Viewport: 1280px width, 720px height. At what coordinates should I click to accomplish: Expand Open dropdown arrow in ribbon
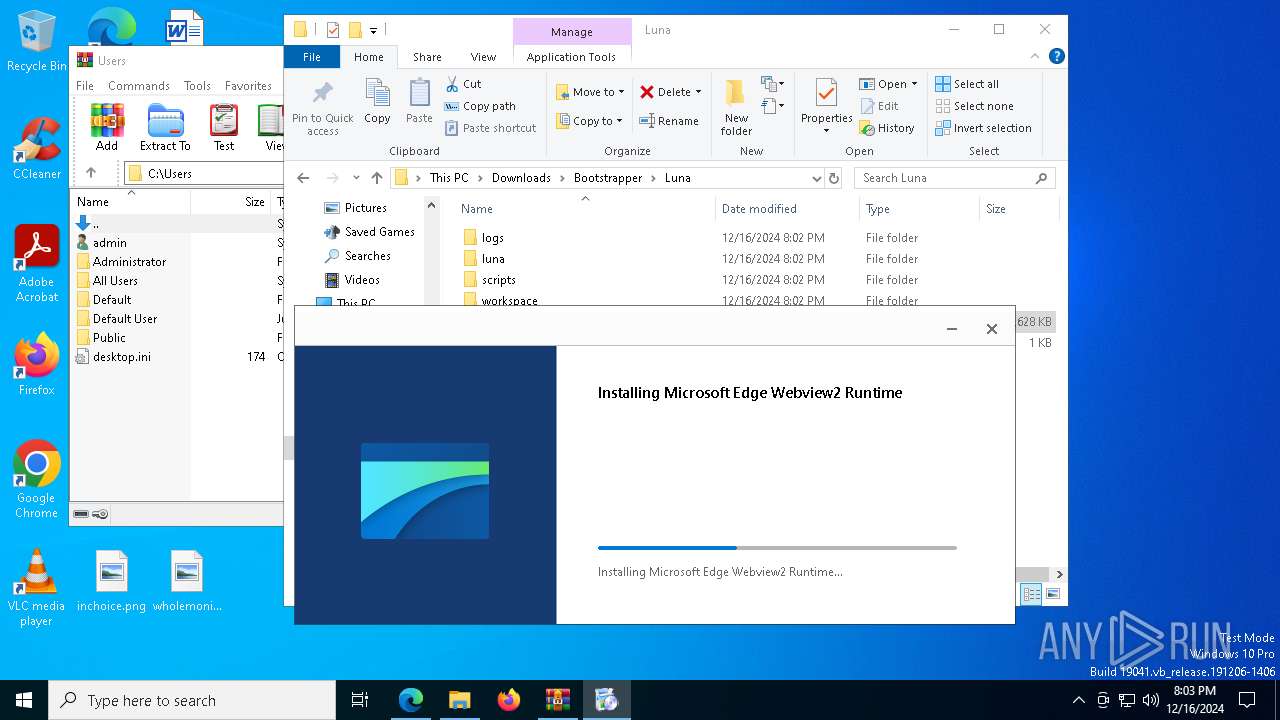click(x=914, y=84)
